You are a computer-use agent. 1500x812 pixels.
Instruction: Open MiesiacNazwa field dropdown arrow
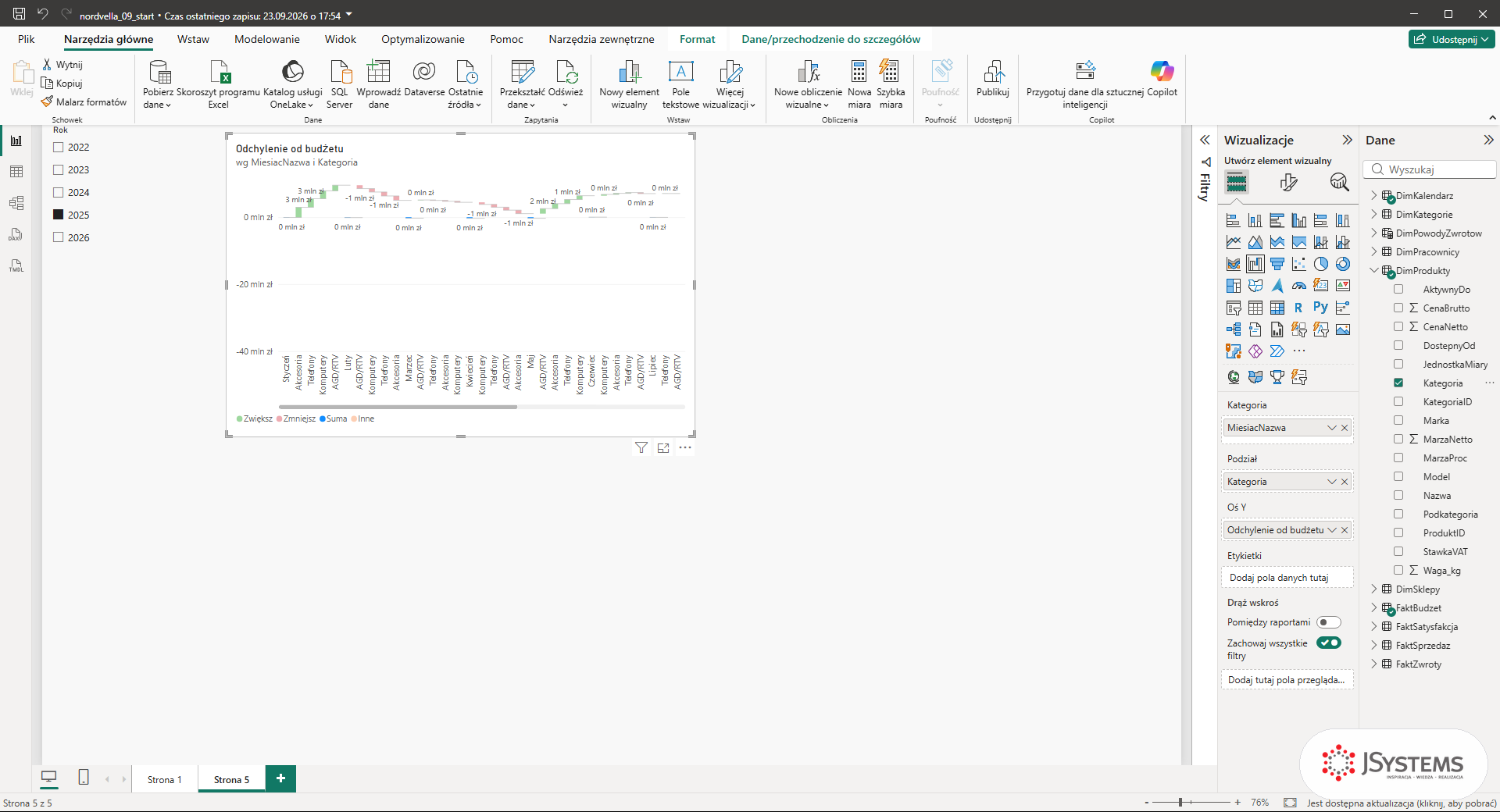tap(1332, 428)
